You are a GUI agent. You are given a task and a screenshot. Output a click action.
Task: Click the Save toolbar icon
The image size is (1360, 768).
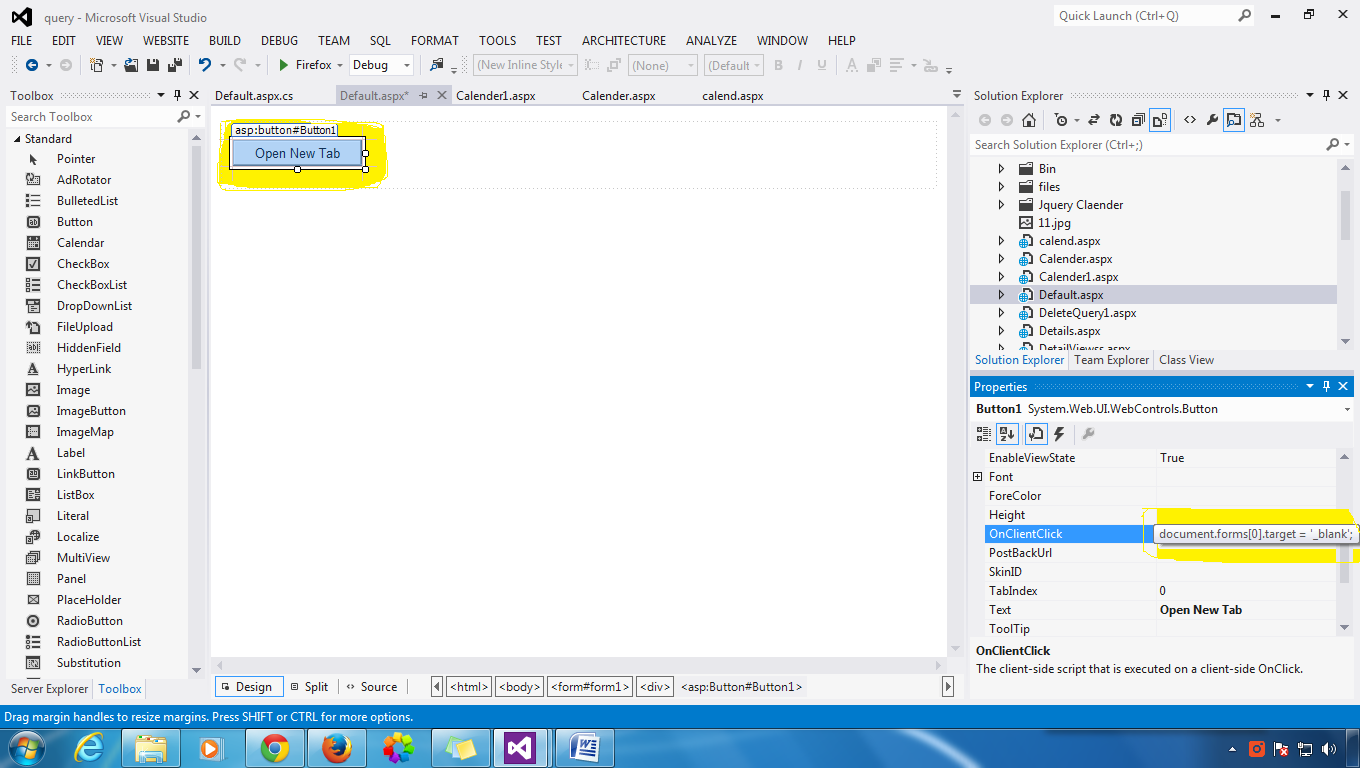point(153,65)
